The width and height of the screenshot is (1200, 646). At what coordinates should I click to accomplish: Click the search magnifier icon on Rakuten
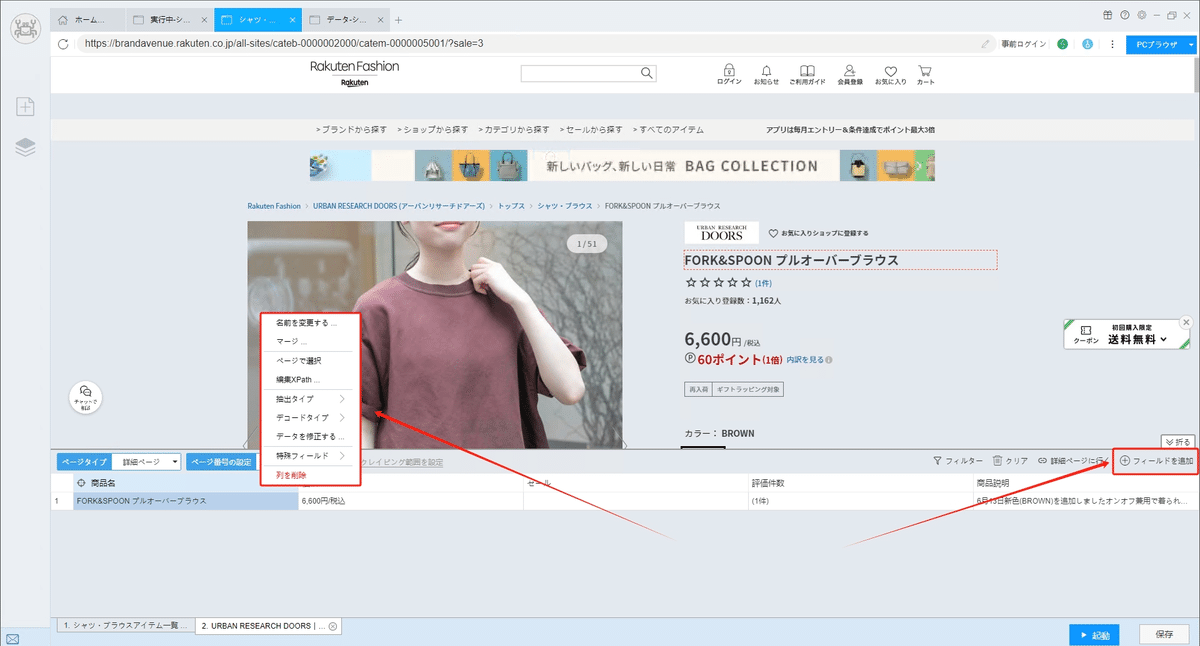coord(647,73)
